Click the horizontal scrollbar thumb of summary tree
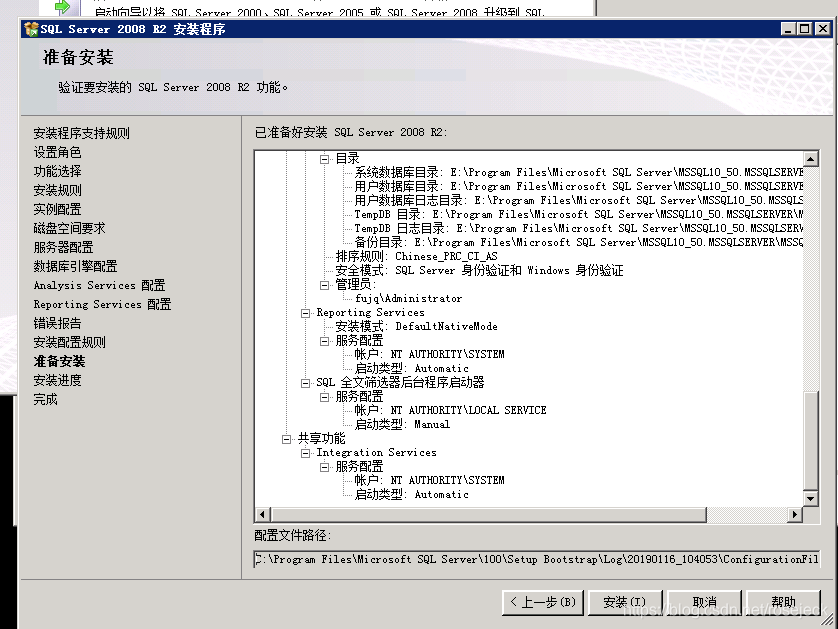838x629 pixels. [488, 515]
